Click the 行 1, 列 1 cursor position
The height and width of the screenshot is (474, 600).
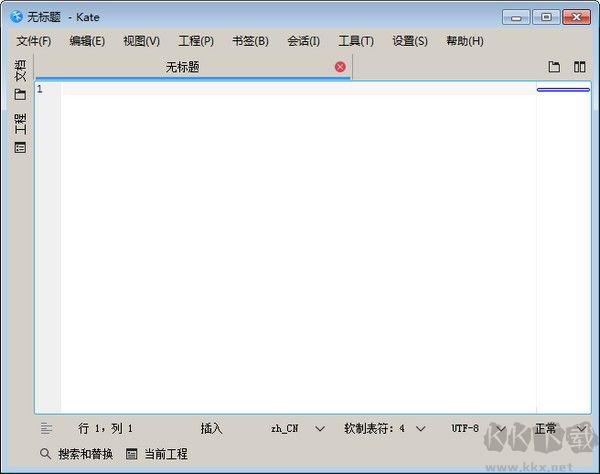tap(106, 428)
